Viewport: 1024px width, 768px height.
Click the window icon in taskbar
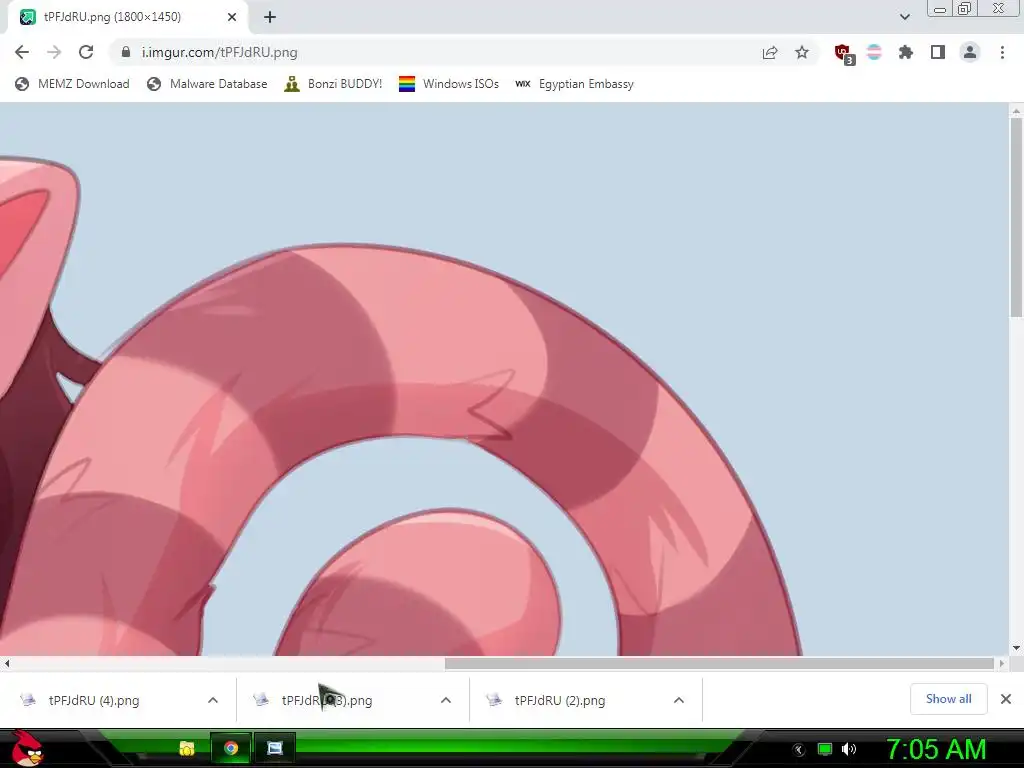click(275, 748)
